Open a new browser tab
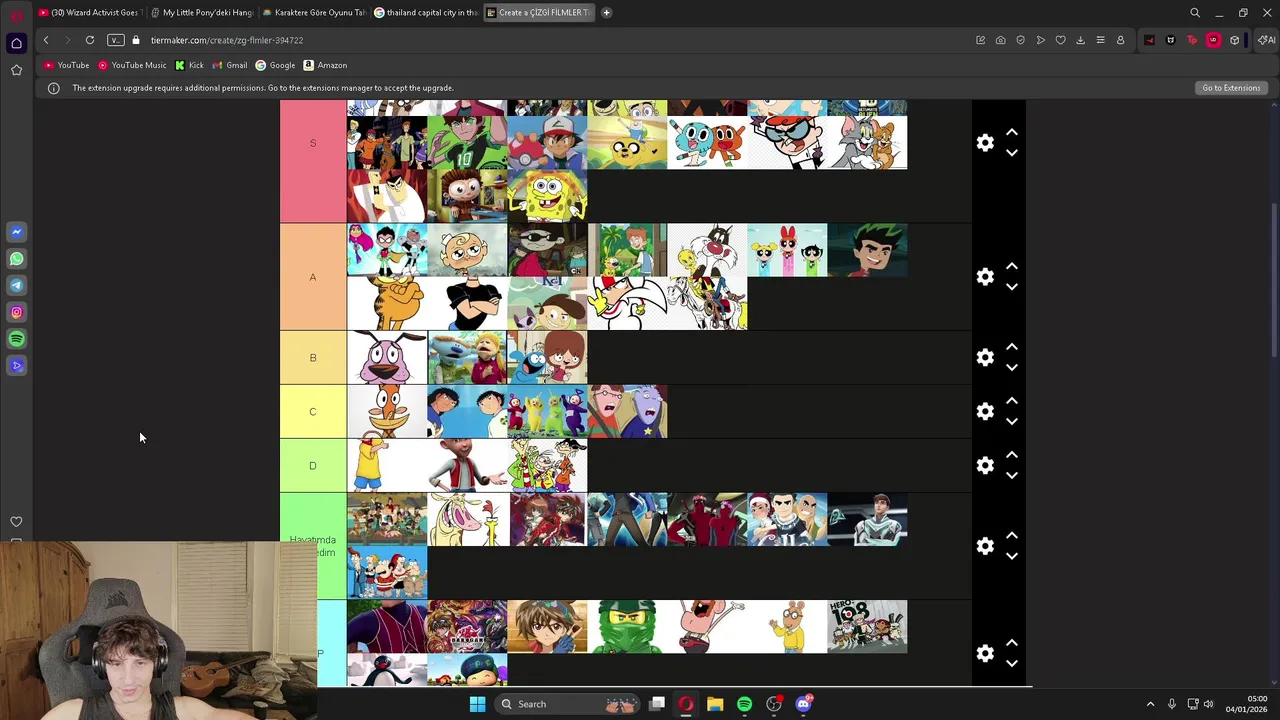The width and height of the screenshot is (1280, 720). (x=606, y=12)
